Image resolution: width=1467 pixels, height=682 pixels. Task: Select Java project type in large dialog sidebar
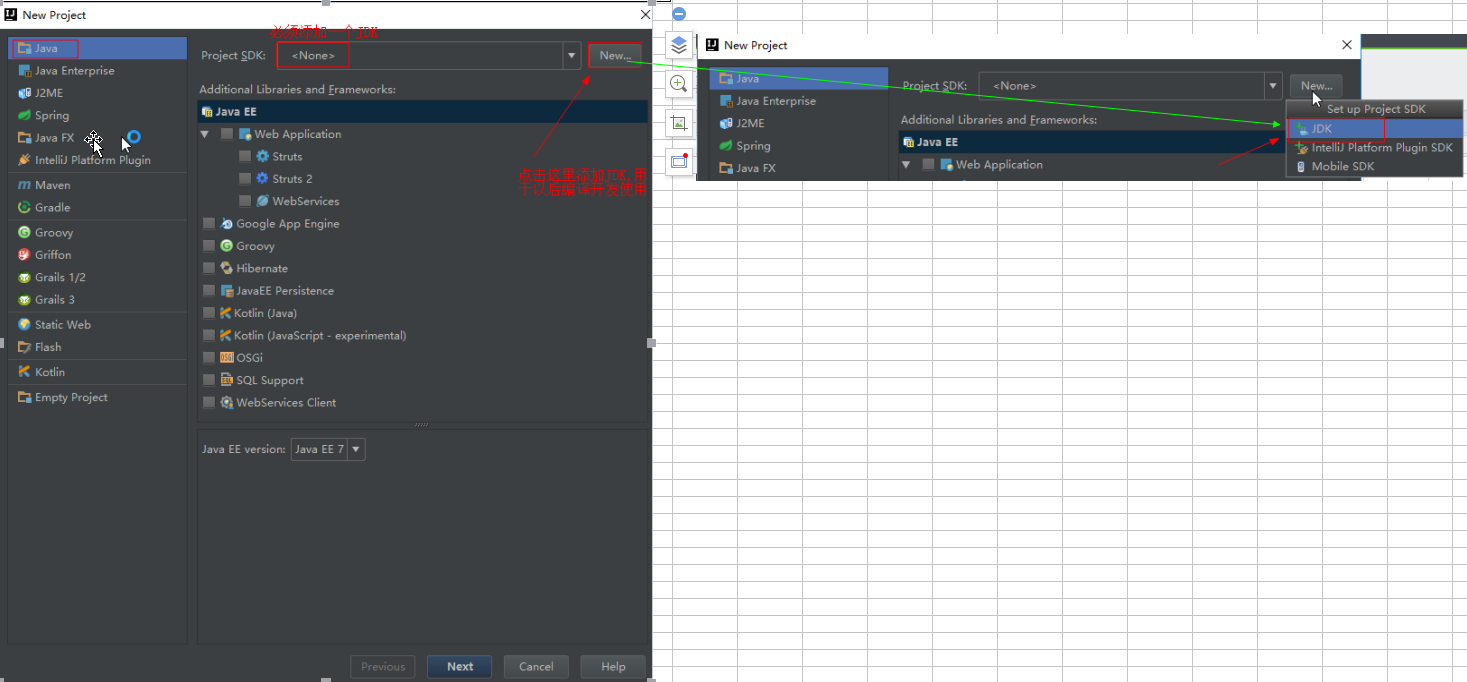click(x=97, y=48)
